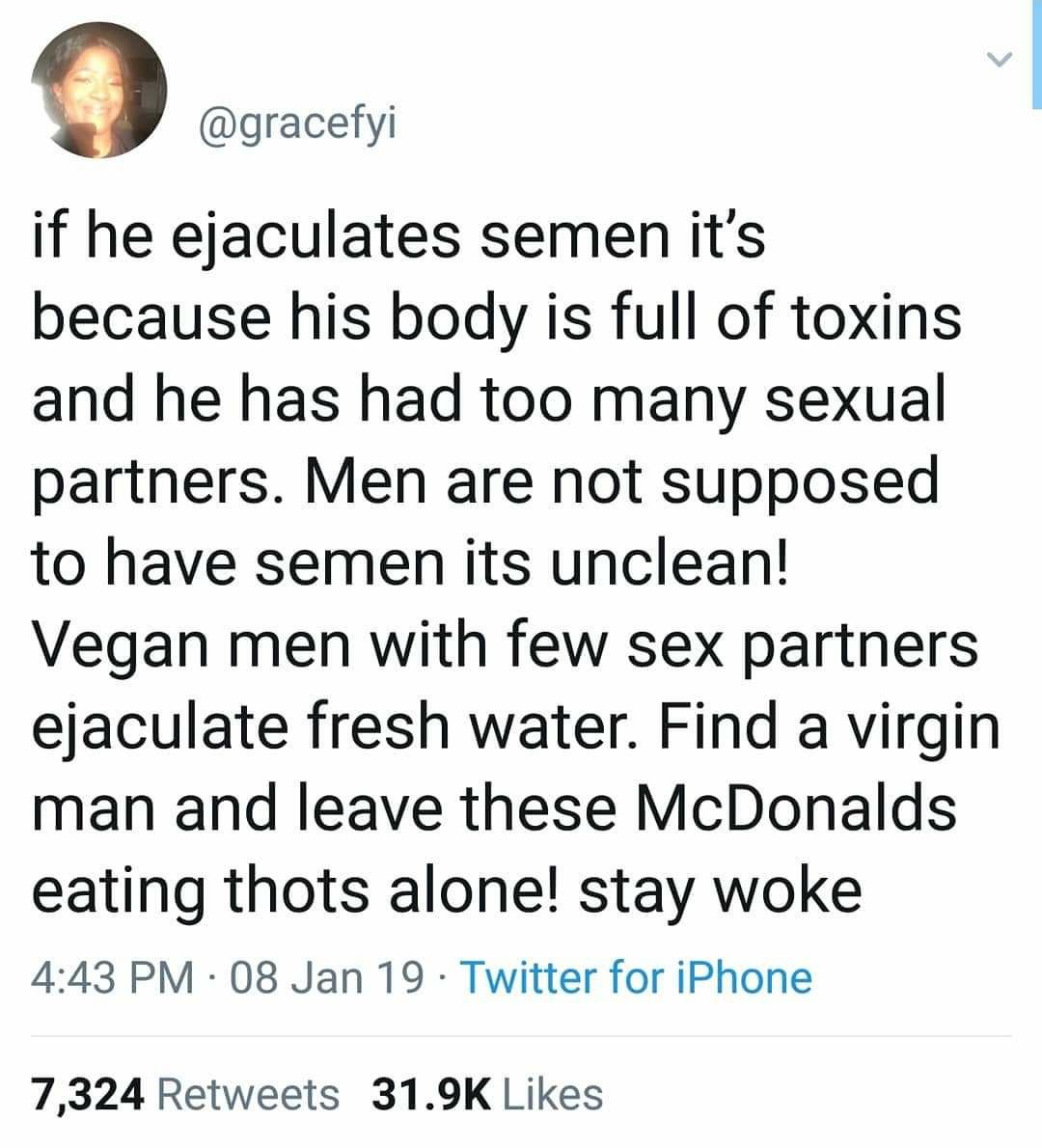The height and width of the screenshot is (1148, 1042).
Task: View the 31.9K Likes list
Action: [x=487, y=1094]
